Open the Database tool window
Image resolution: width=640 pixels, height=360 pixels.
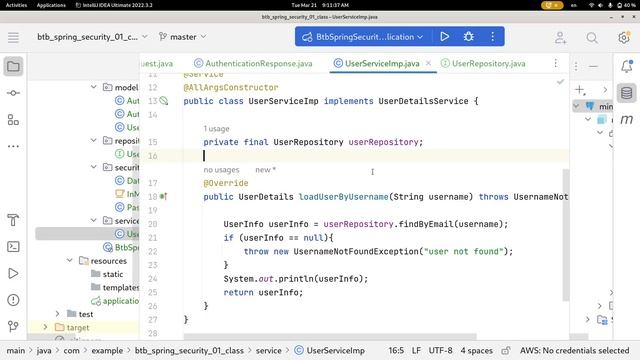(x=627, y=93)
